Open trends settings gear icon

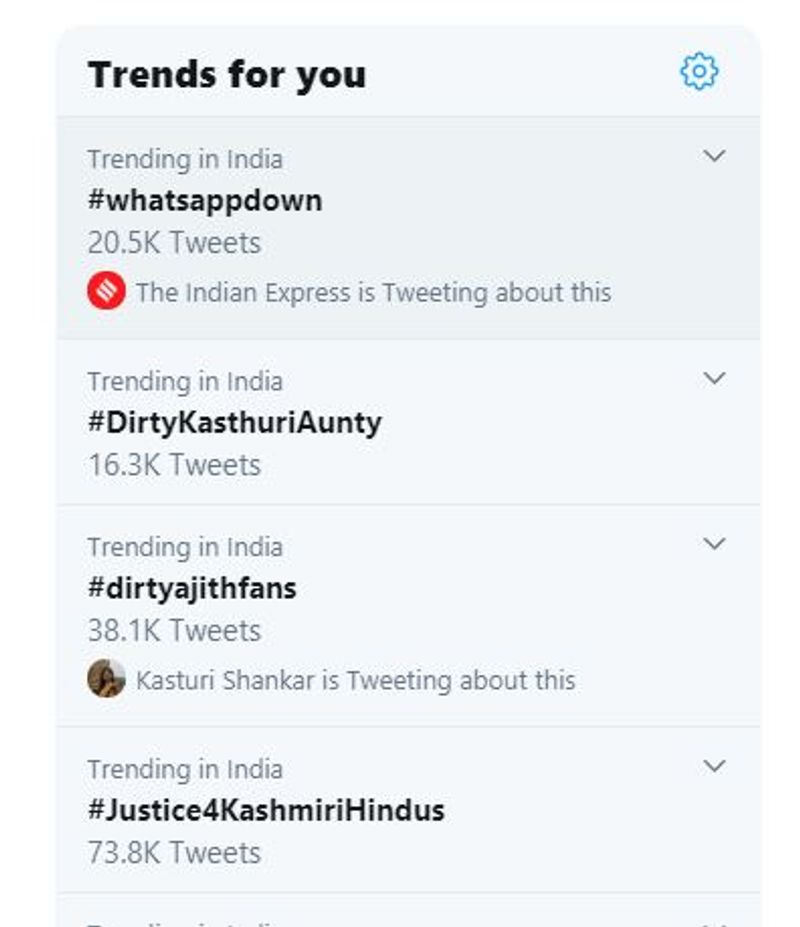[699, 72]
